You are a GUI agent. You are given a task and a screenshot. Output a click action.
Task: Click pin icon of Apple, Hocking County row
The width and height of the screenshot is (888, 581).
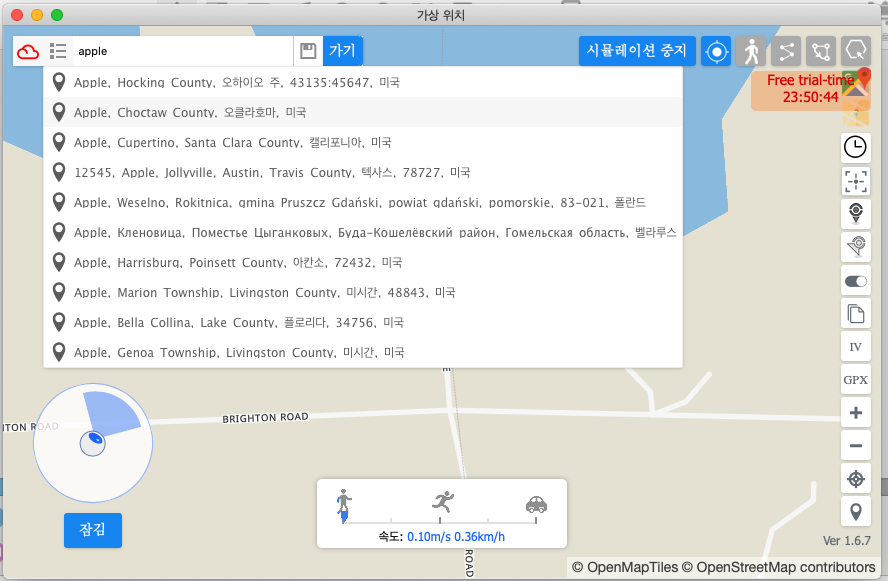click(x=58, y=82)
